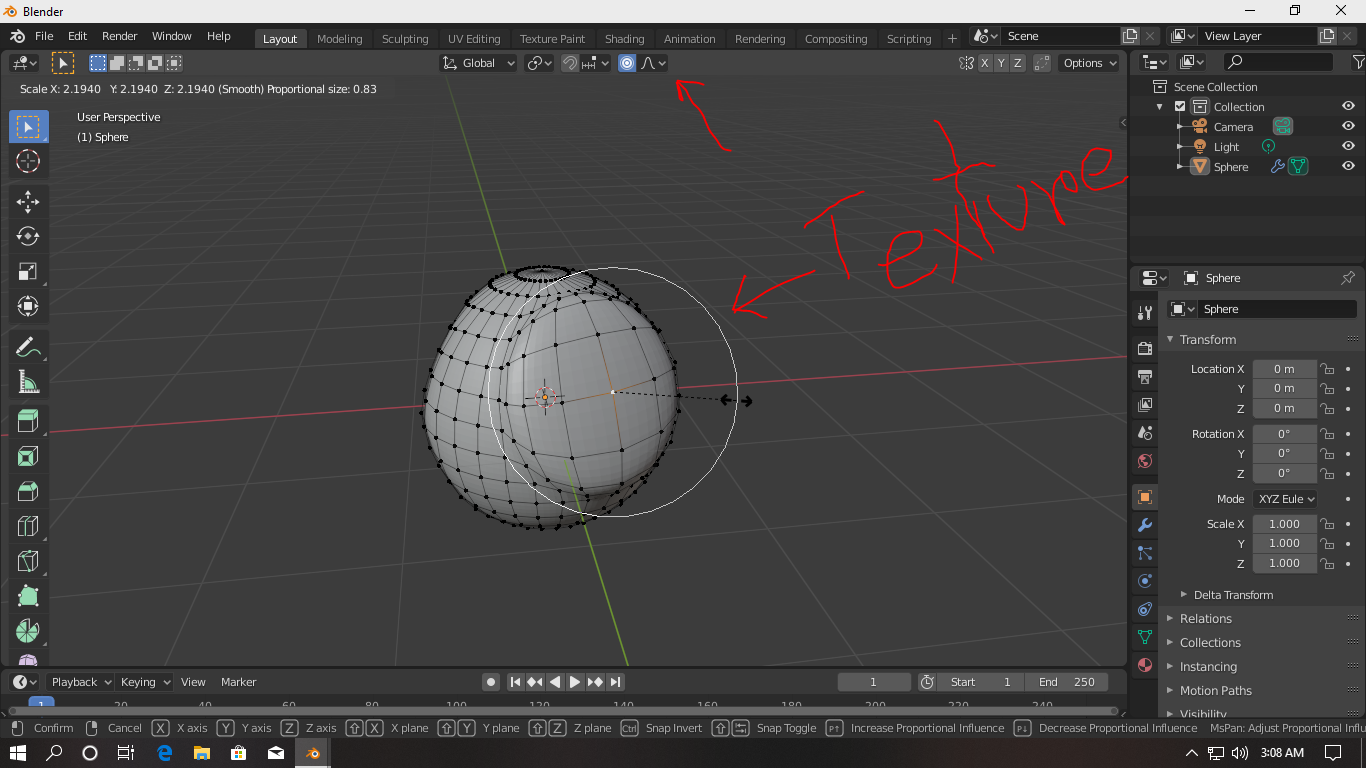The height and width of the screenshot is (768, 1366).
Task: Click the End frame field
Action: 1066,682
